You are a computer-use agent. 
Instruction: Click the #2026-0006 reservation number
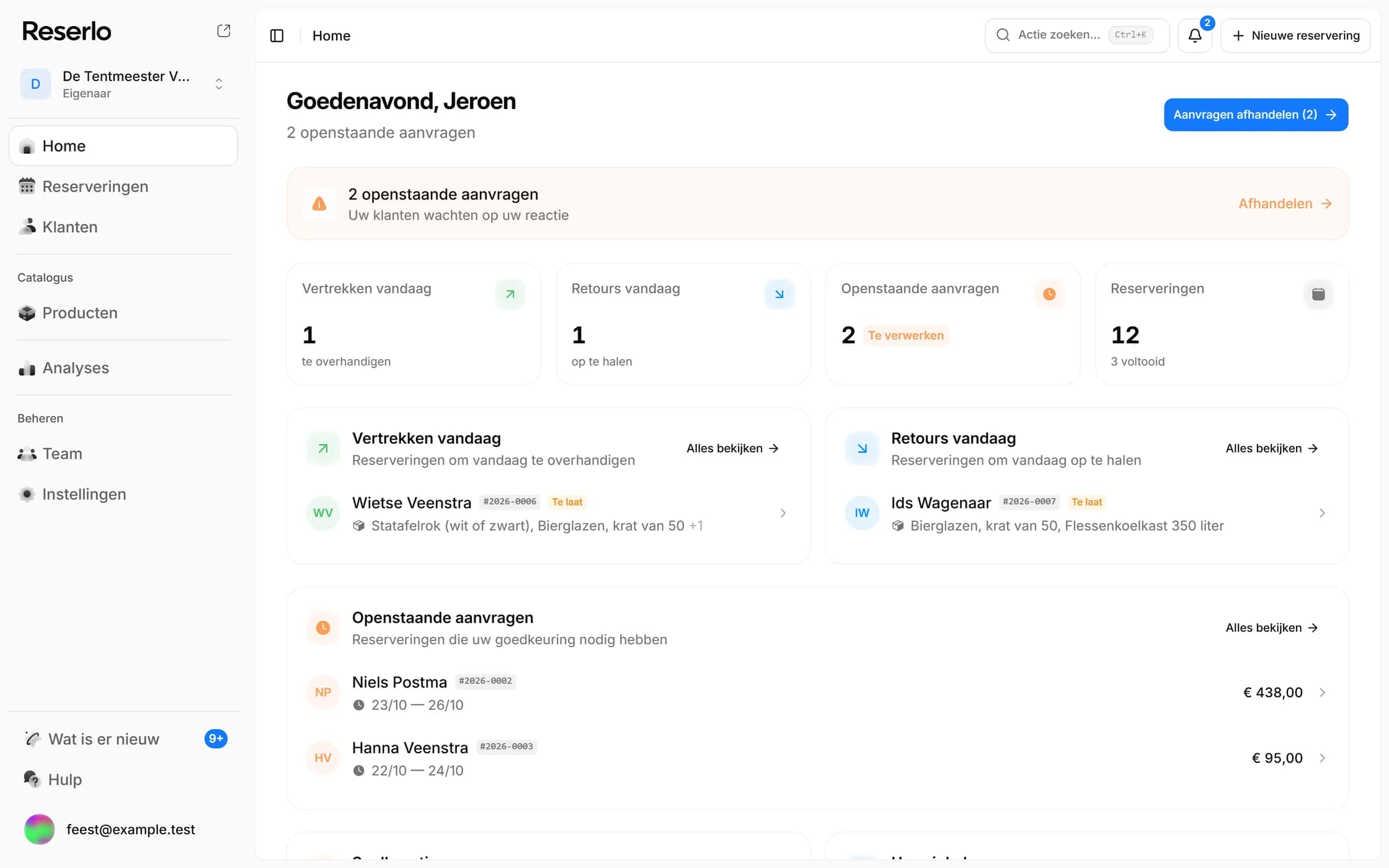(x=510, y=502)
